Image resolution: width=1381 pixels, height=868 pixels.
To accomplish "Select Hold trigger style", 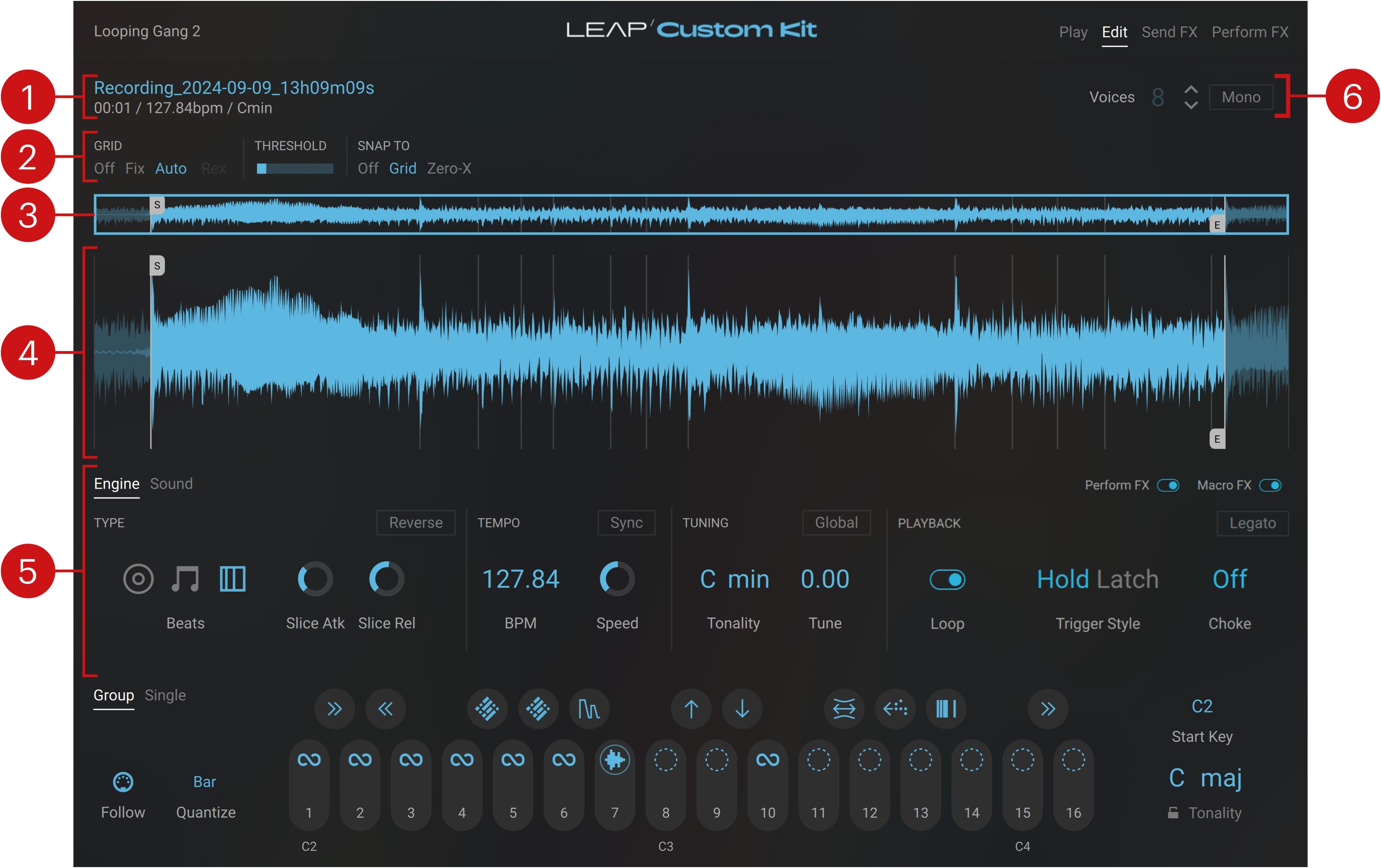I will point(1062,579).
